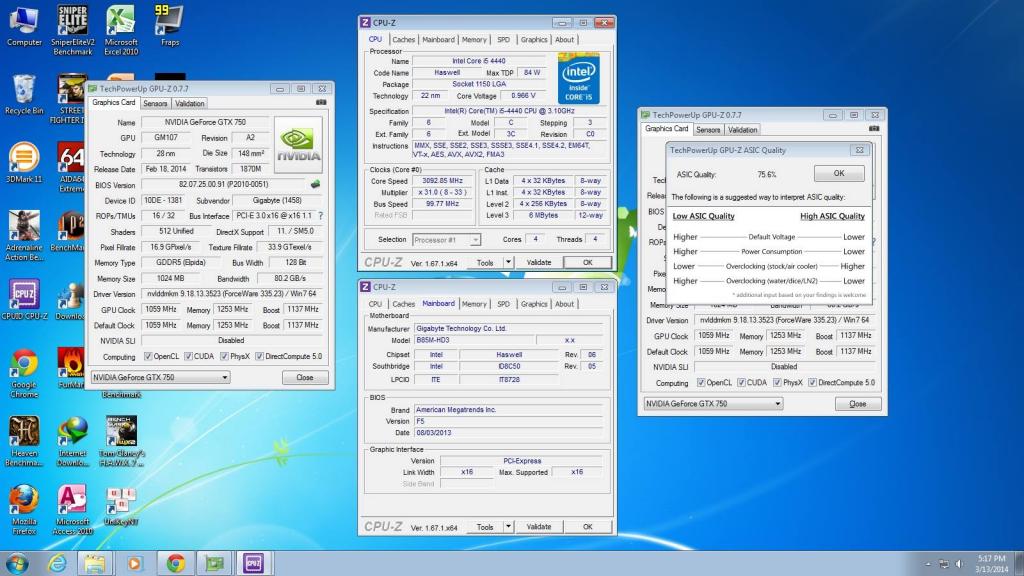Click CPU-Z taskbar button
The width and height of the screenshot is (1024, 576).
[253, 563]
